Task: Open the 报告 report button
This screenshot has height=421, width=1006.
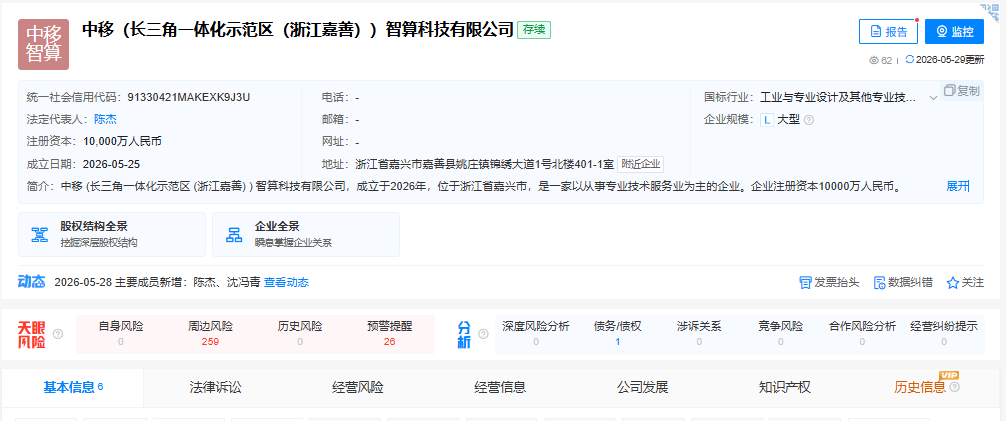Action: point(888,31)
